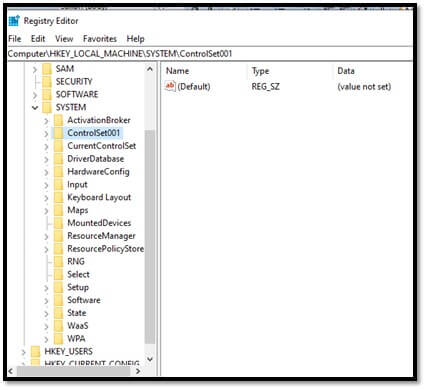Open the View menu
This screenshot has height=390, width=426.
pos(64,39)
